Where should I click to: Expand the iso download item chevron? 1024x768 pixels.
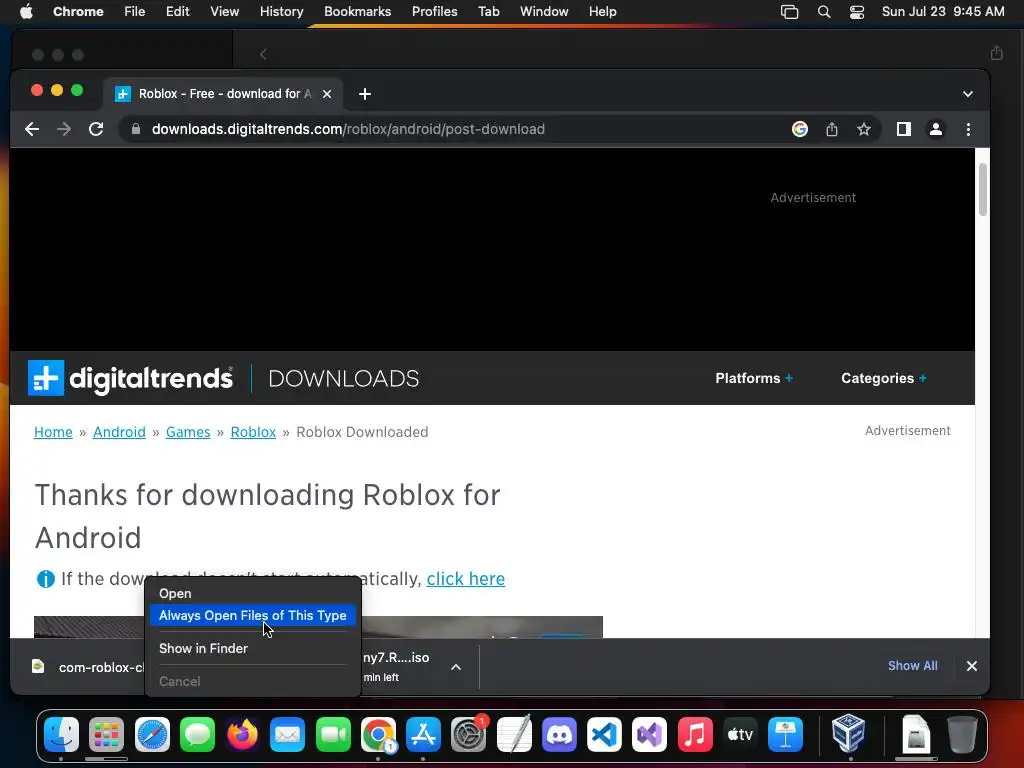click(x=456, y=667)
